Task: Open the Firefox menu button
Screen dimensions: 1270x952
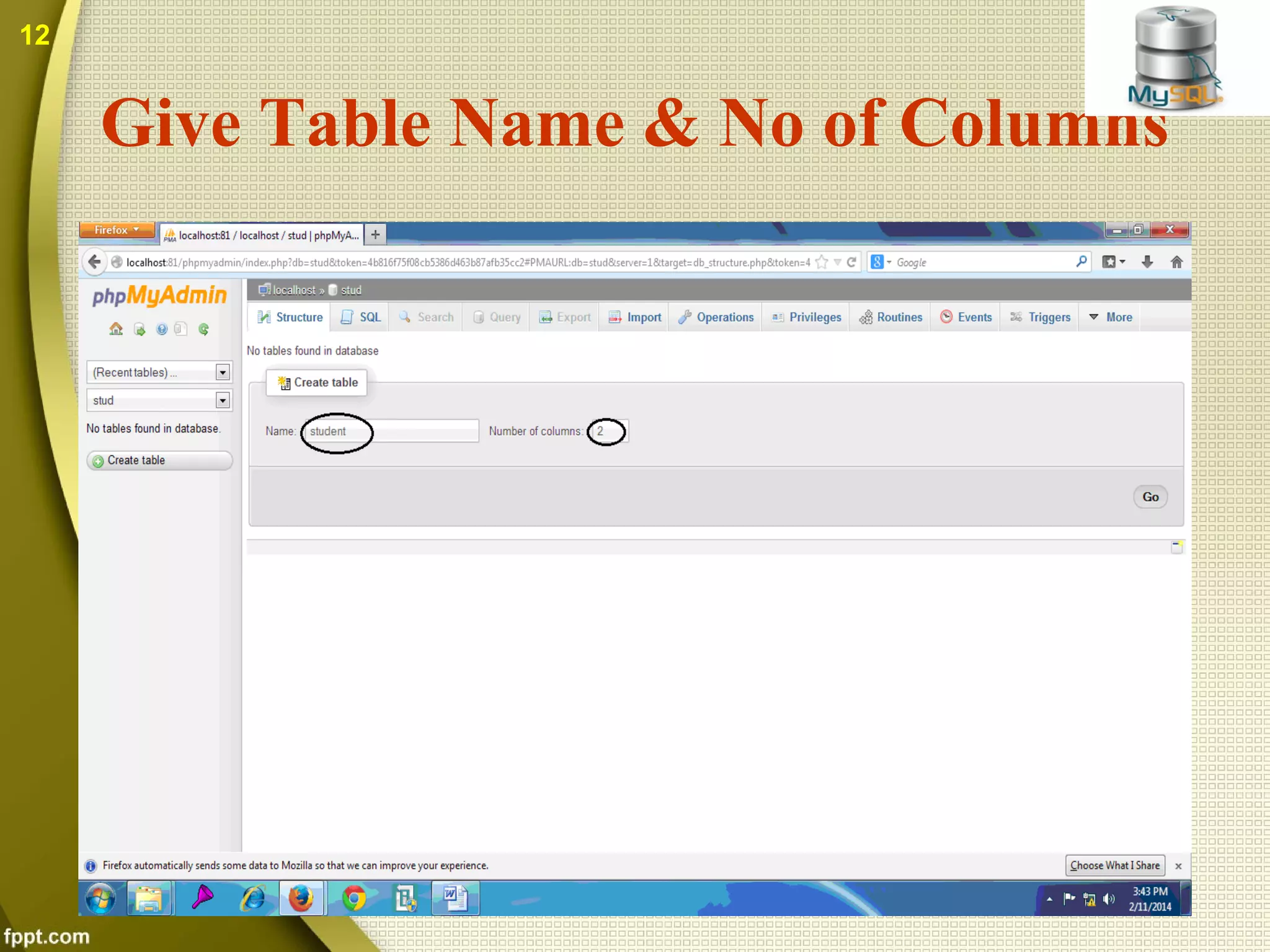Action: pos(117,230)
